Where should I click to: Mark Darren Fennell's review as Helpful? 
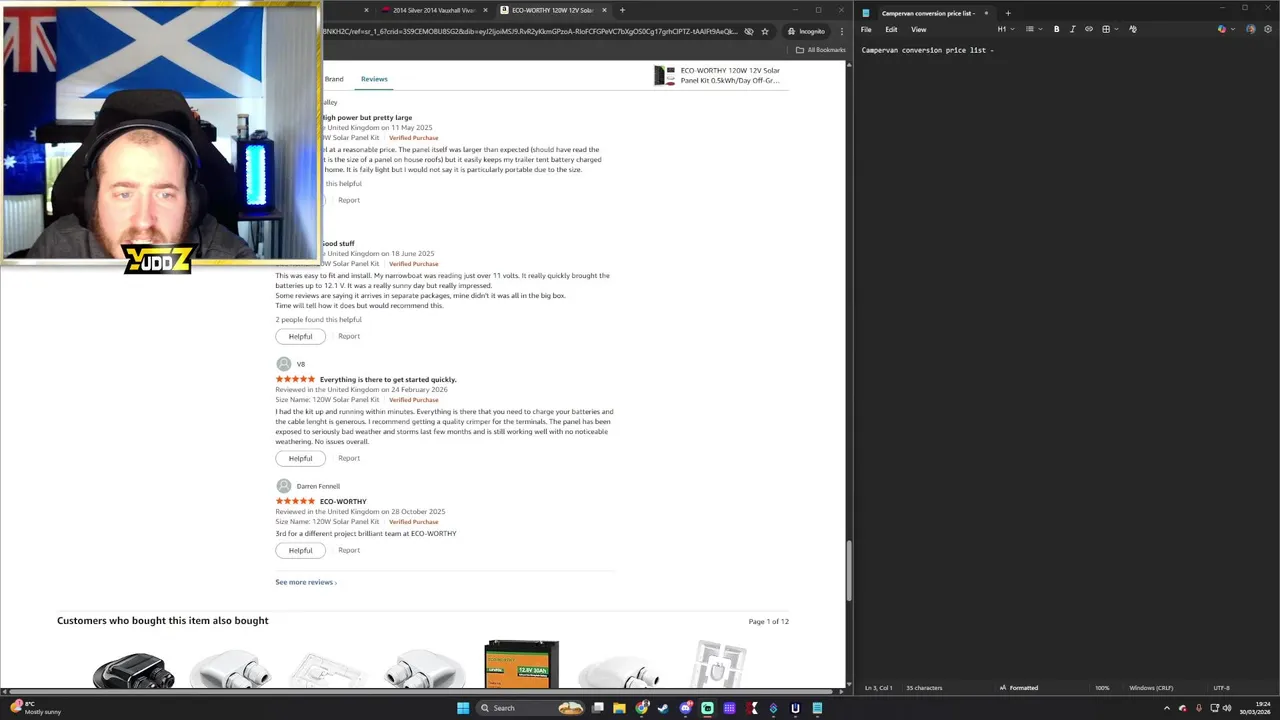[x=300, y=550]
